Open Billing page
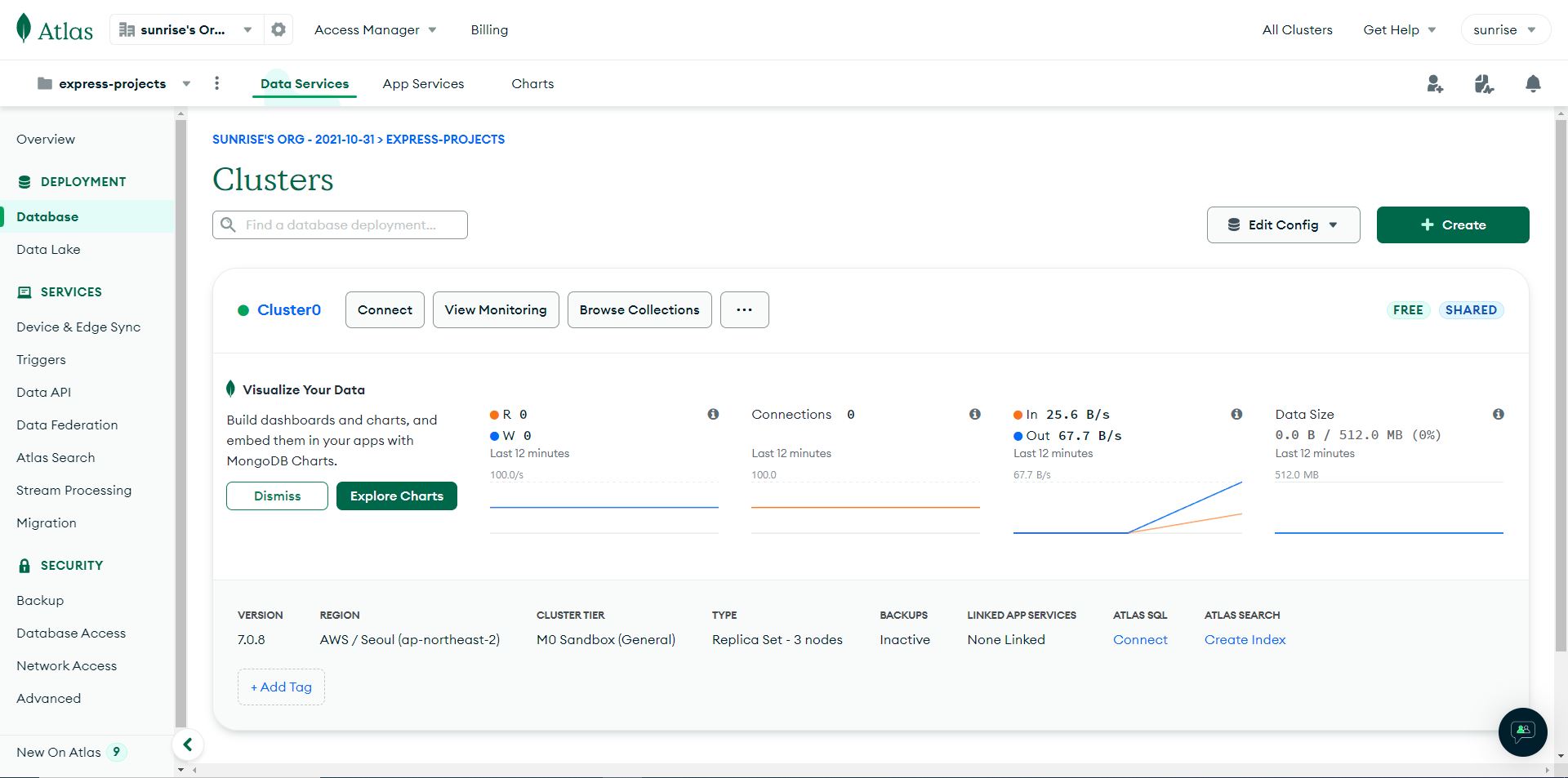The image size is (1568, 778). click(489, 29)
